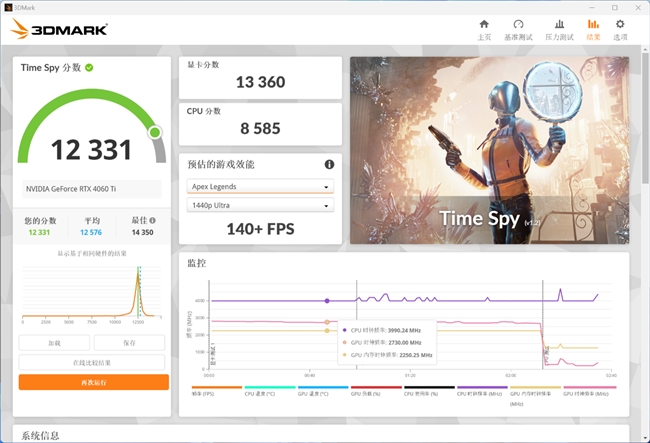Toggle the 帧率 (FPS) legend series

click(216, 391)
